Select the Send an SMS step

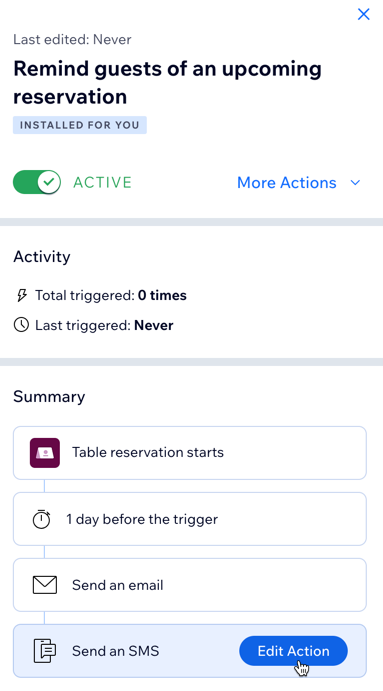(190, 651)
